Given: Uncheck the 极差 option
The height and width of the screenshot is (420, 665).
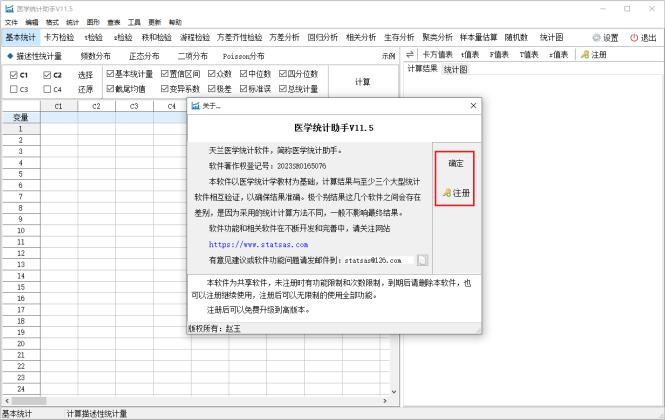Looking at the screenshot, I should (212, 89).
